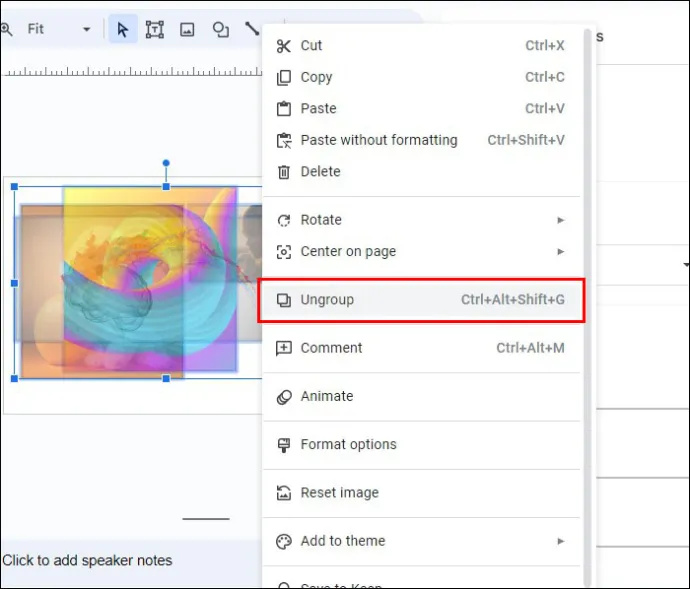The height and width of the screenshot is (589, 690).
Task: Click top-left resize handle of selection
Action: (14, 187)
